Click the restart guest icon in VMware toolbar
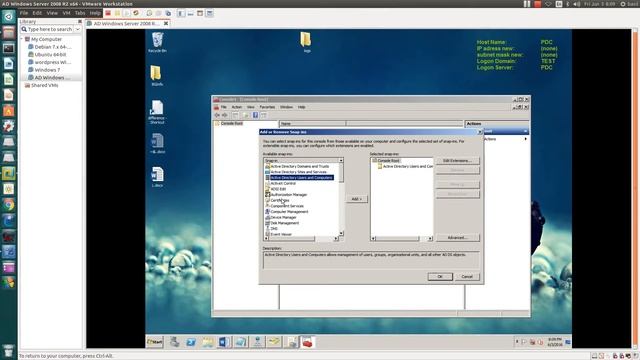640x360 pixels. (x=136, y=13)
